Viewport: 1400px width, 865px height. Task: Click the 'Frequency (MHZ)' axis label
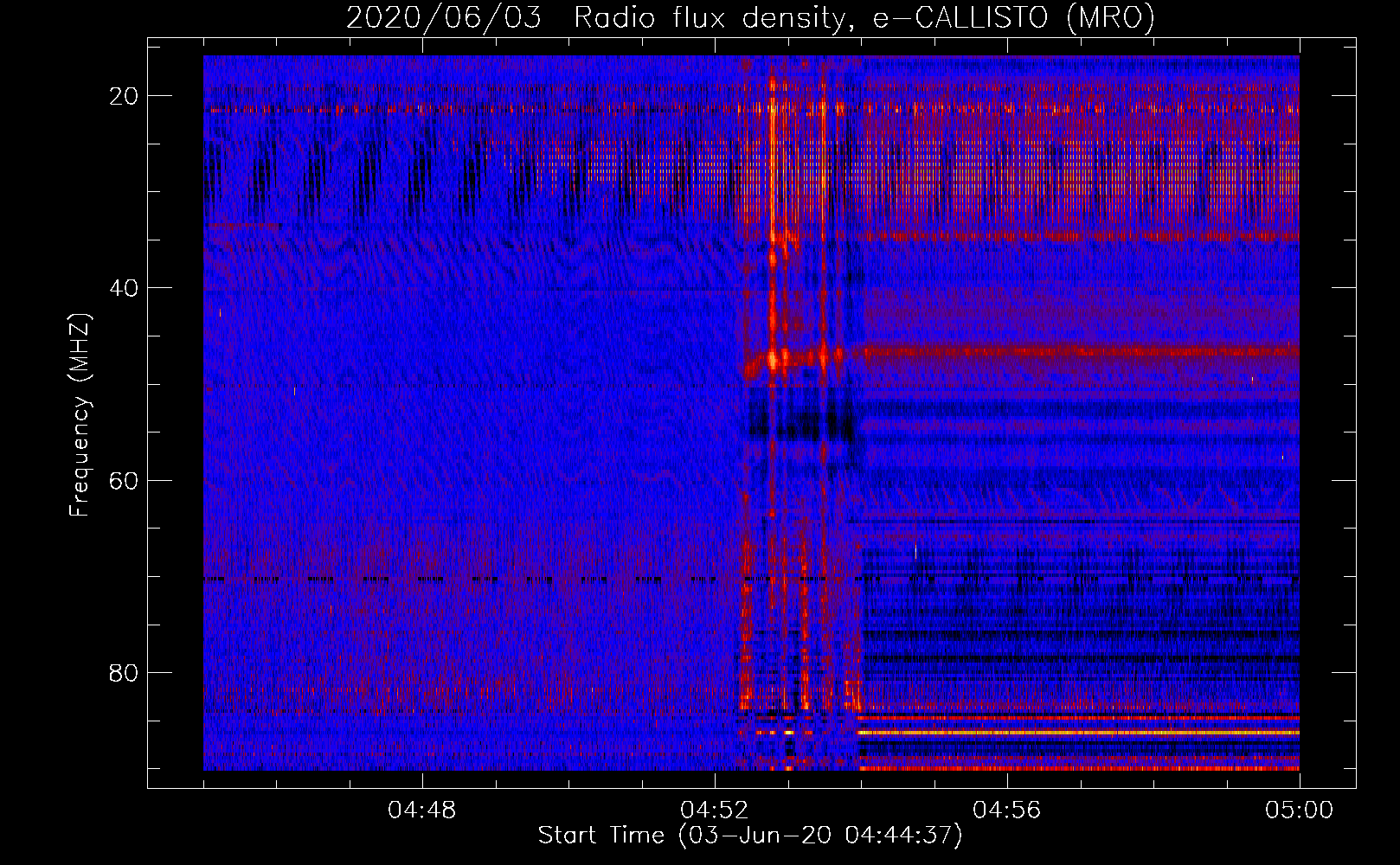point(80,416)
